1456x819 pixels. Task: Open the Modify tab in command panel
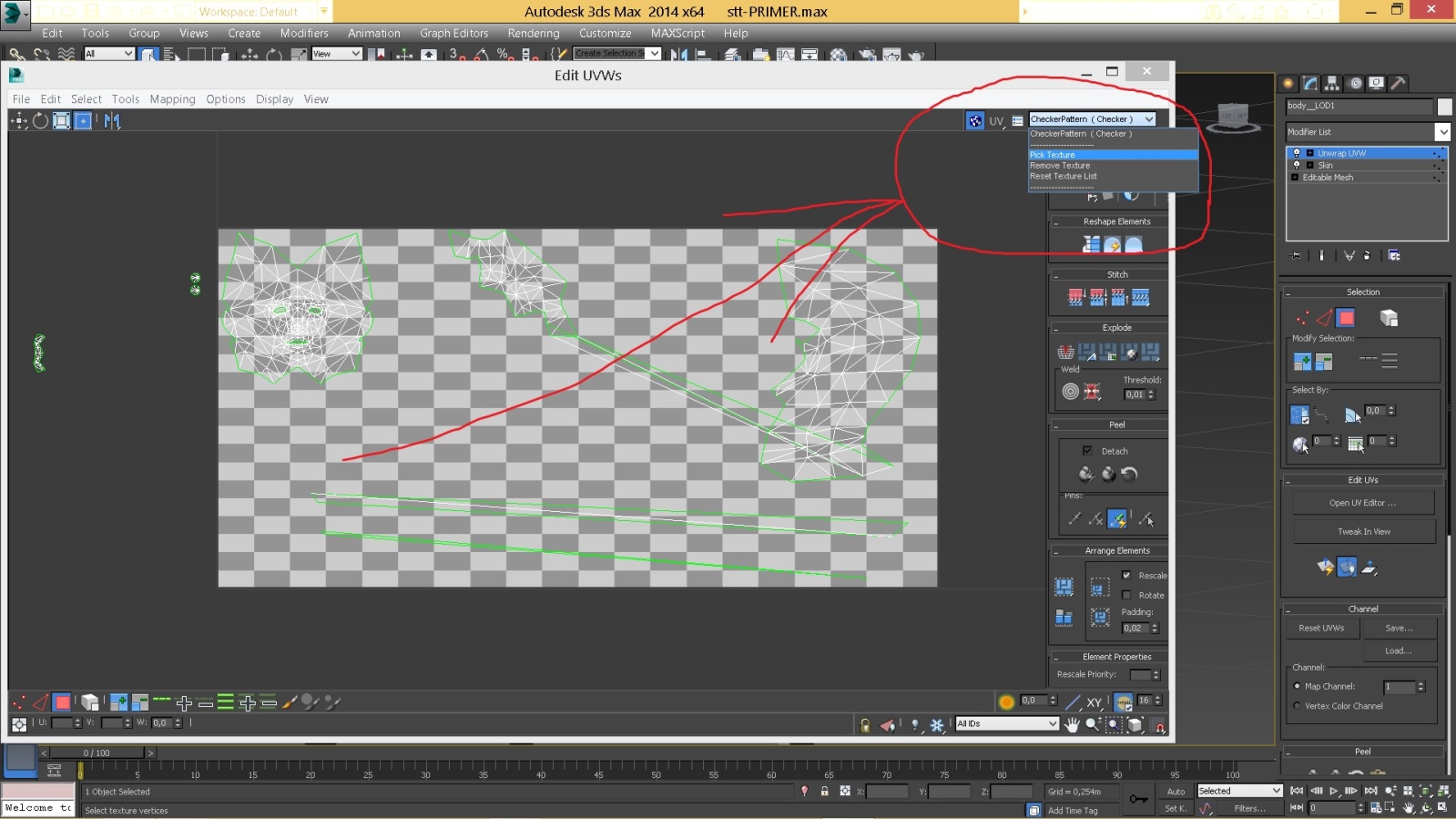(x=1310, y=83)
